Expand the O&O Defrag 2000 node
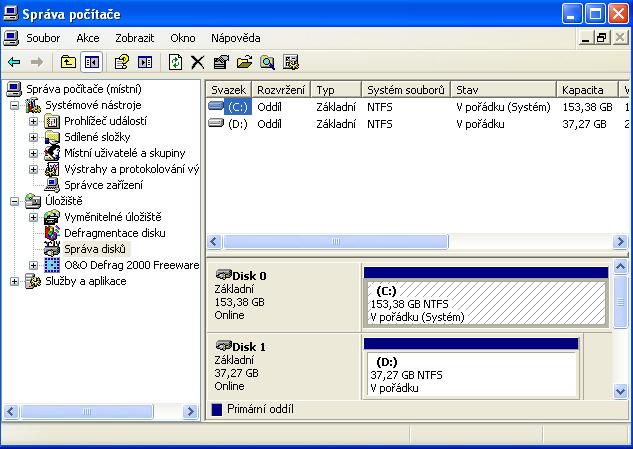Viewport: 633px width, 449px height. pyautogui.click(x=33, y=265)
